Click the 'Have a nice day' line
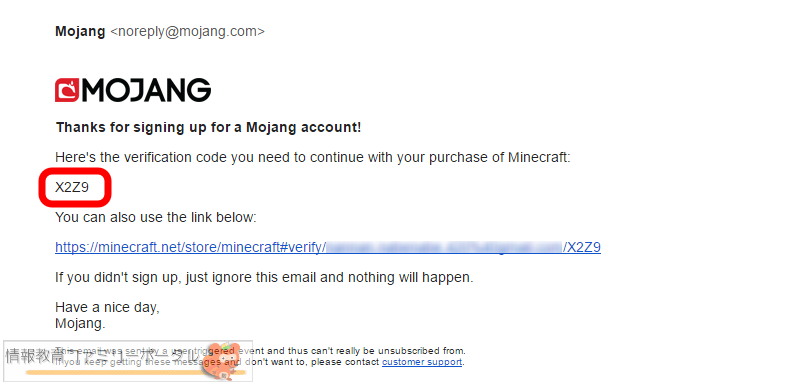 107,308
